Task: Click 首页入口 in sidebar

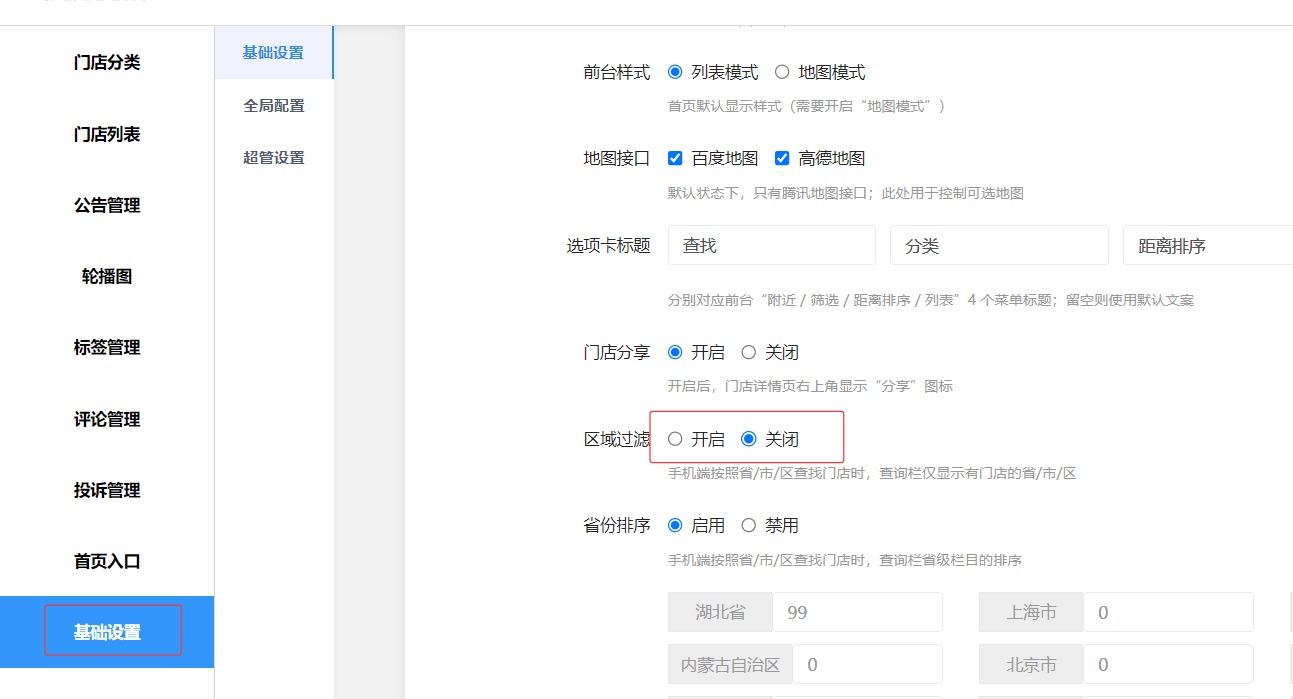Action: [x=107, y=562]
